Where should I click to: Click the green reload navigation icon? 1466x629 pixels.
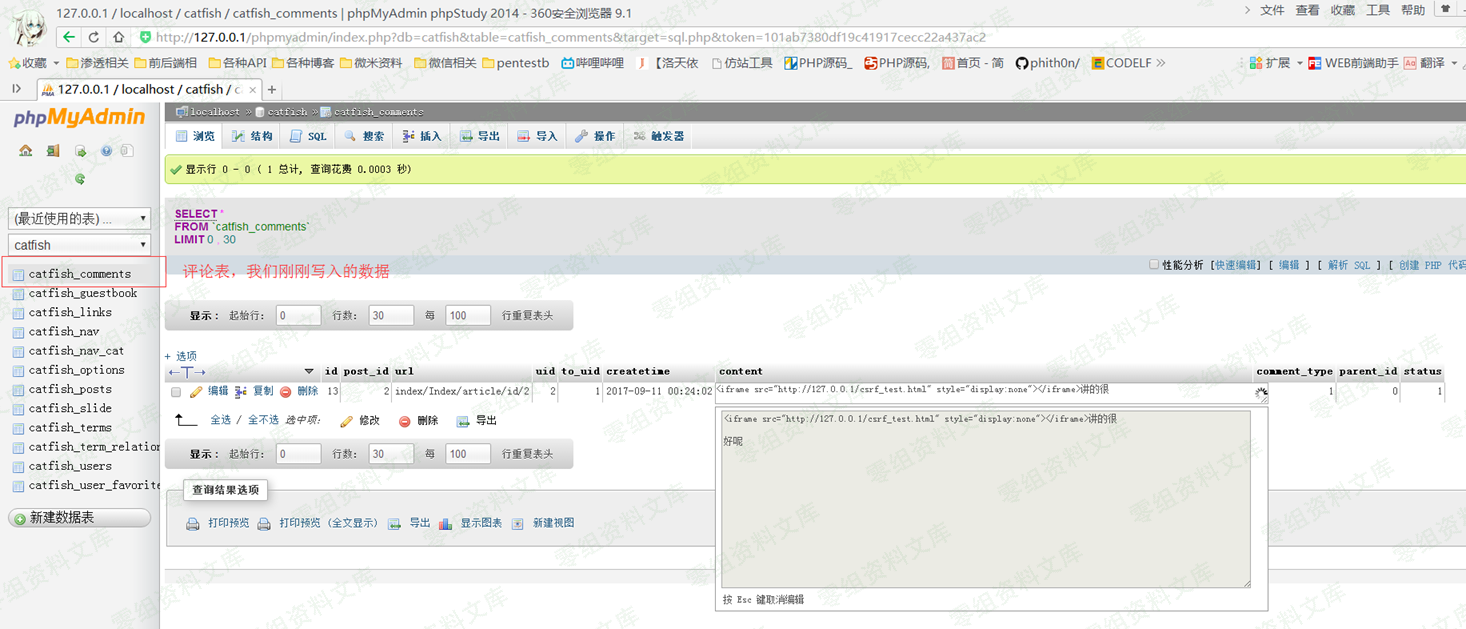coord(80,179)
